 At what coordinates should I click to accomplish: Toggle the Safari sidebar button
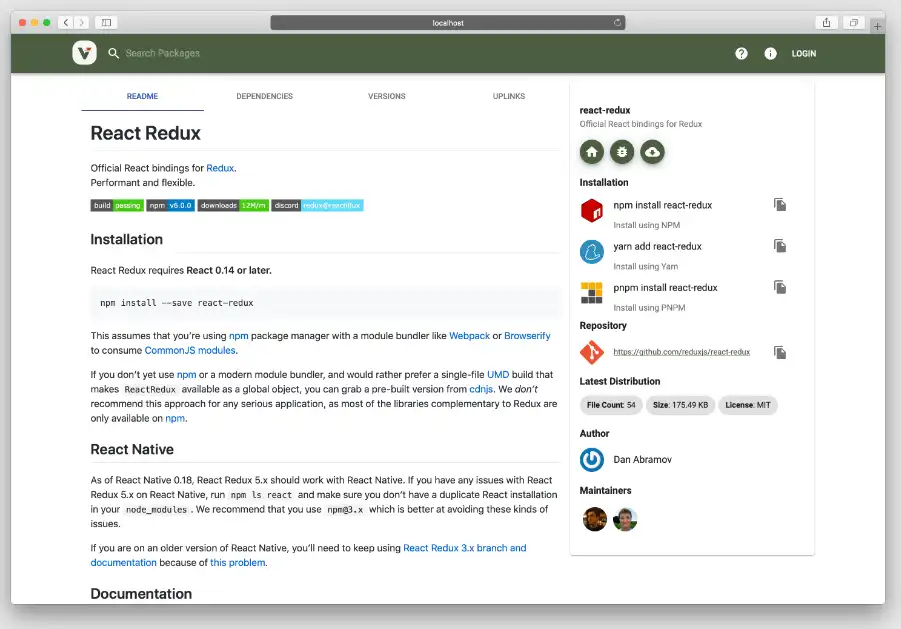[x=106, y=22]
